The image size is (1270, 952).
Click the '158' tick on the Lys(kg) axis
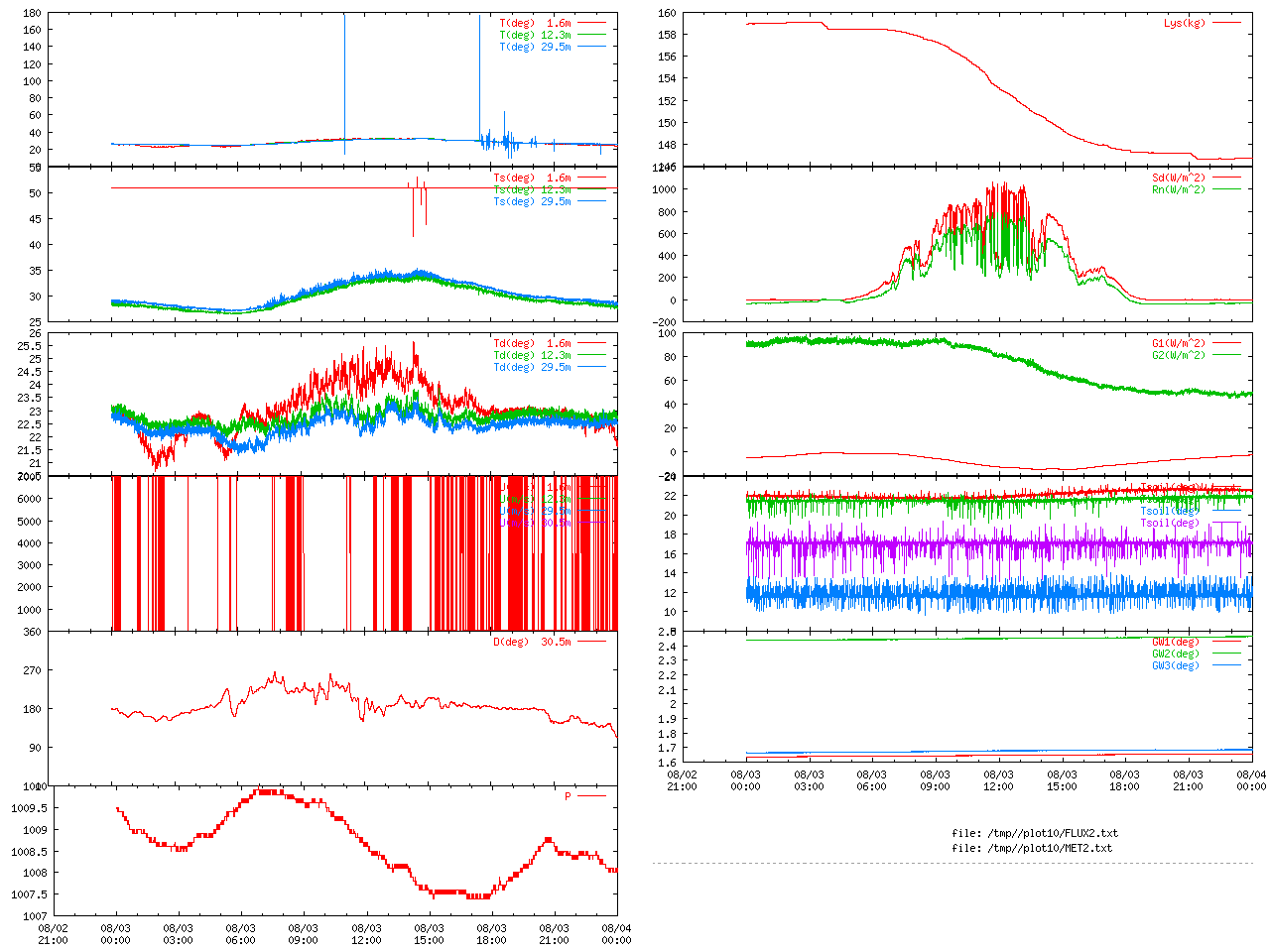pos(667,35)
